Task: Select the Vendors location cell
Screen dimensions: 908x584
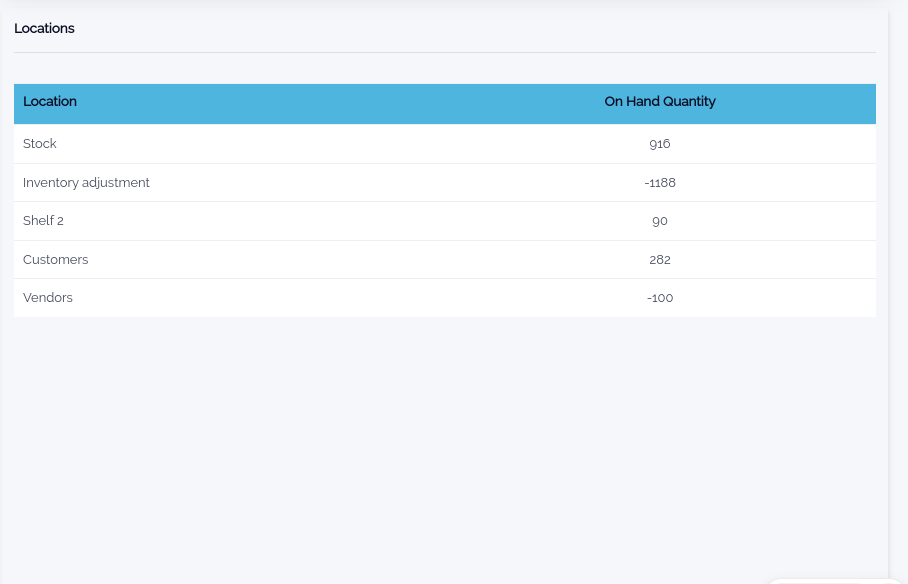Action: coord(48,298)
